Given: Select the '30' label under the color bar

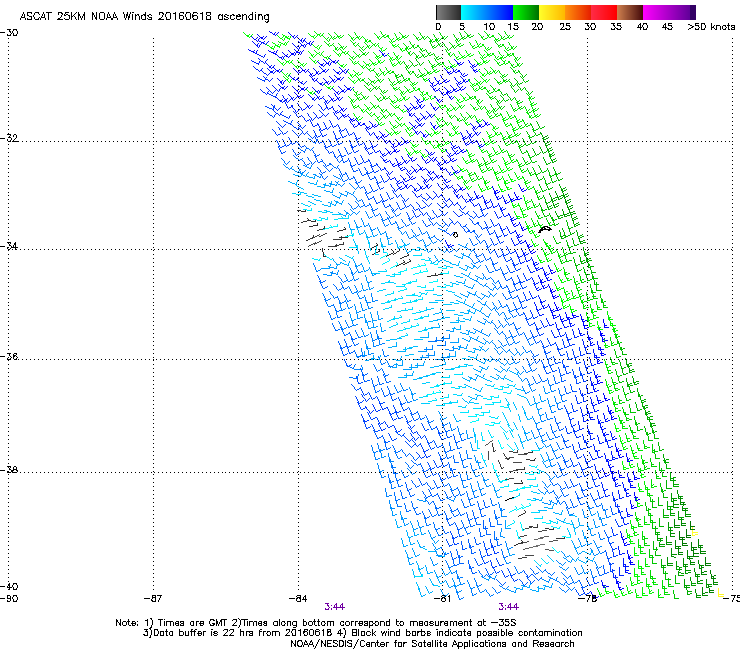Looking at the screenshot, I should [x=590, y=27].
